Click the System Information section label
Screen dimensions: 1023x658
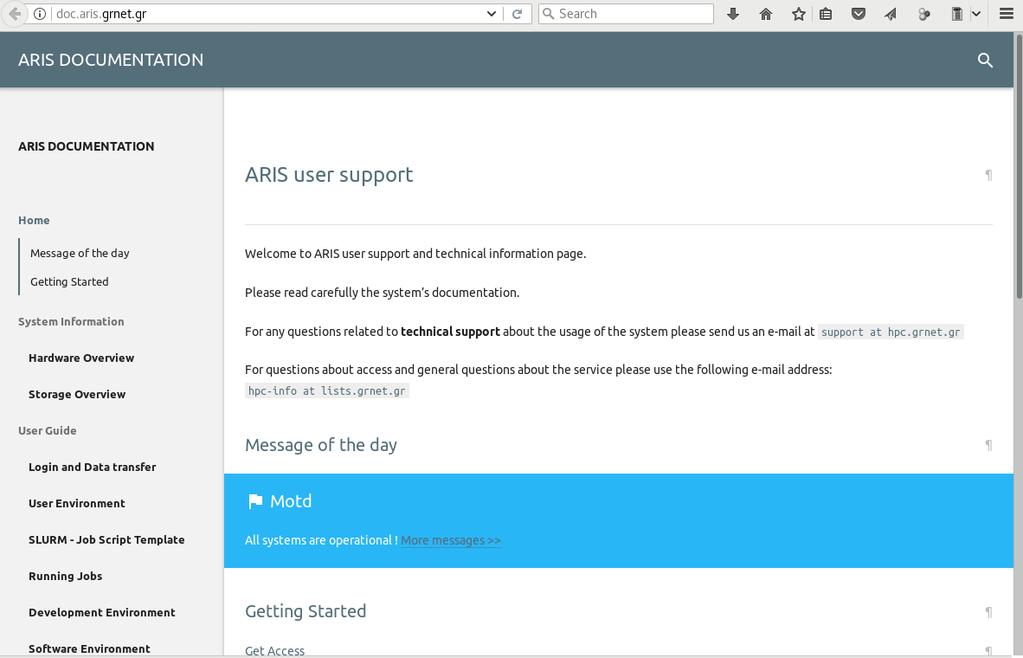(x=71, y=322)
